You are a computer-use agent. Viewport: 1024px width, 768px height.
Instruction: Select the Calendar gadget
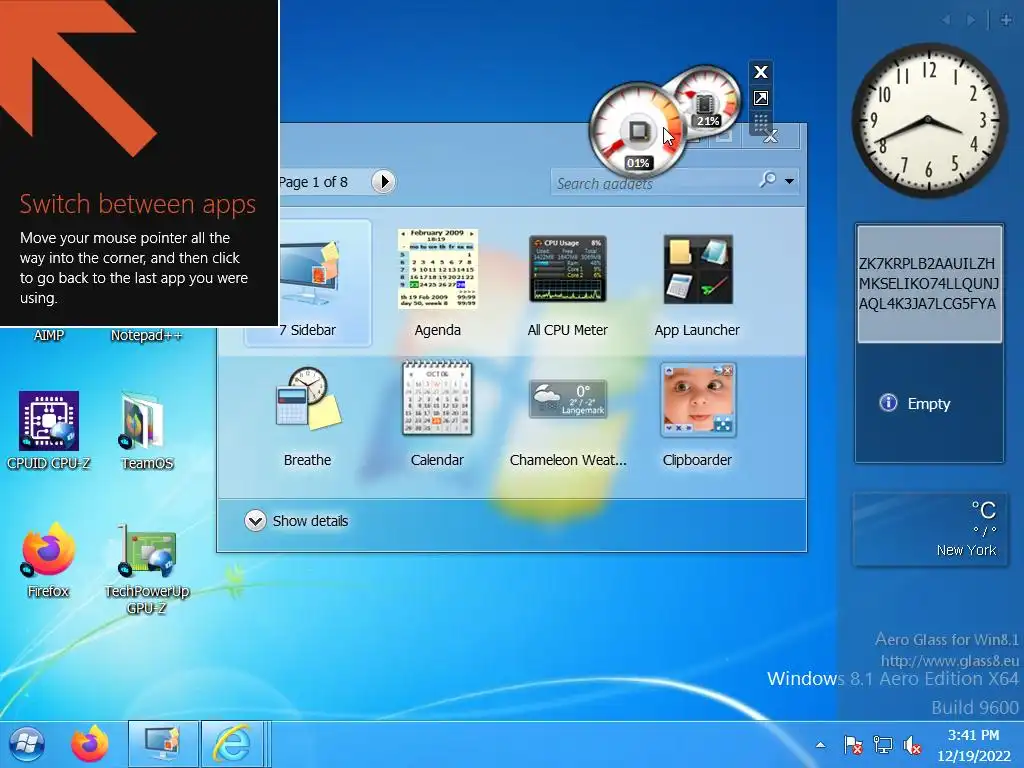point(437,398)
